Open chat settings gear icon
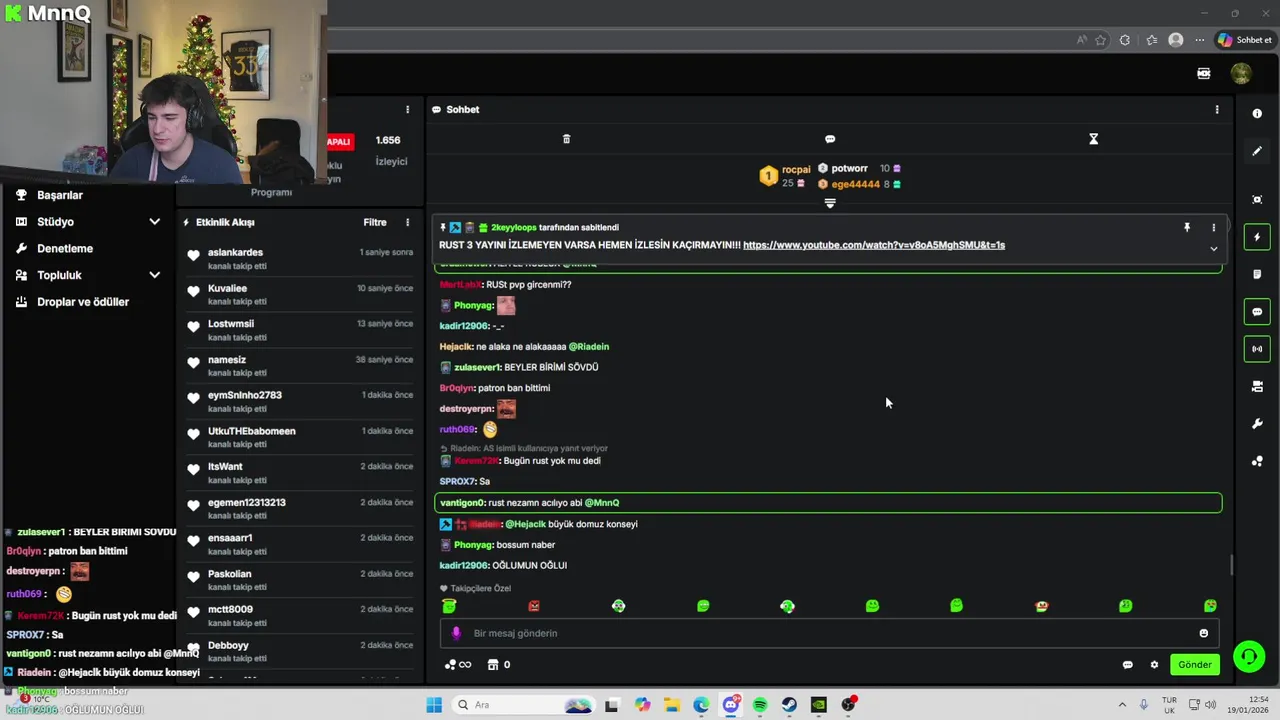 coord(1154,665)
